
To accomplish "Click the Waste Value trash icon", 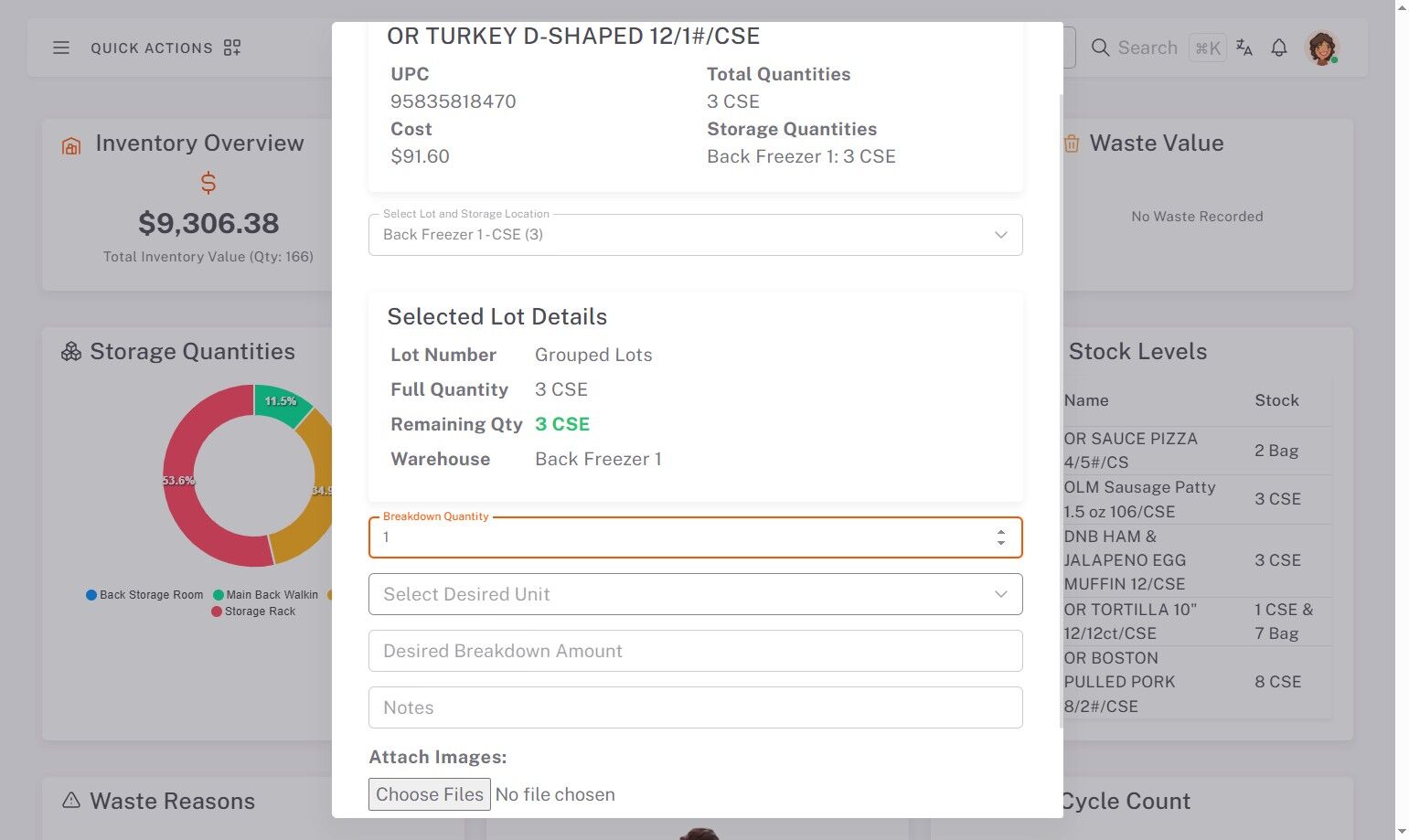I will [1072, 144].
